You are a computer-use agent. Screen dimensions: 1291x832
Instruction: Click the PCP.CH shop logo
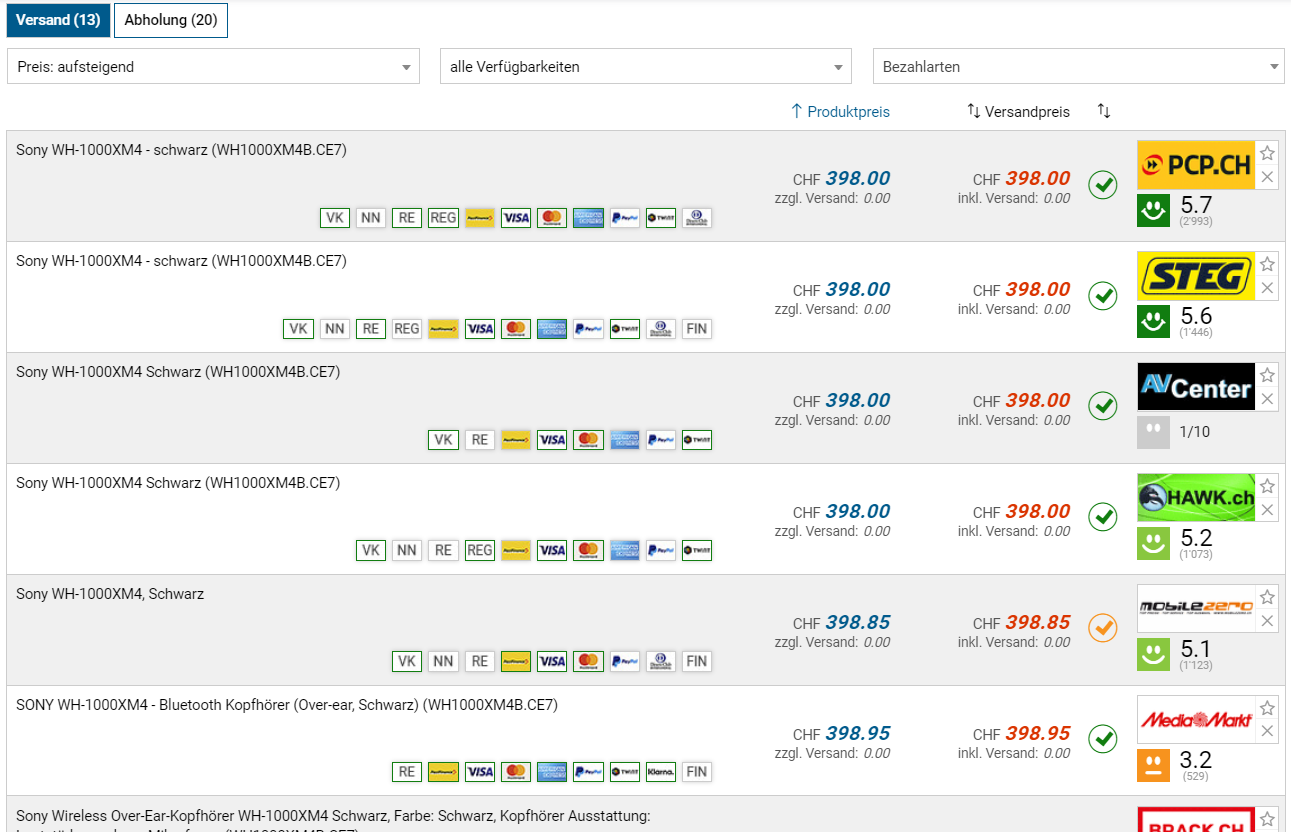point(1196,165)
